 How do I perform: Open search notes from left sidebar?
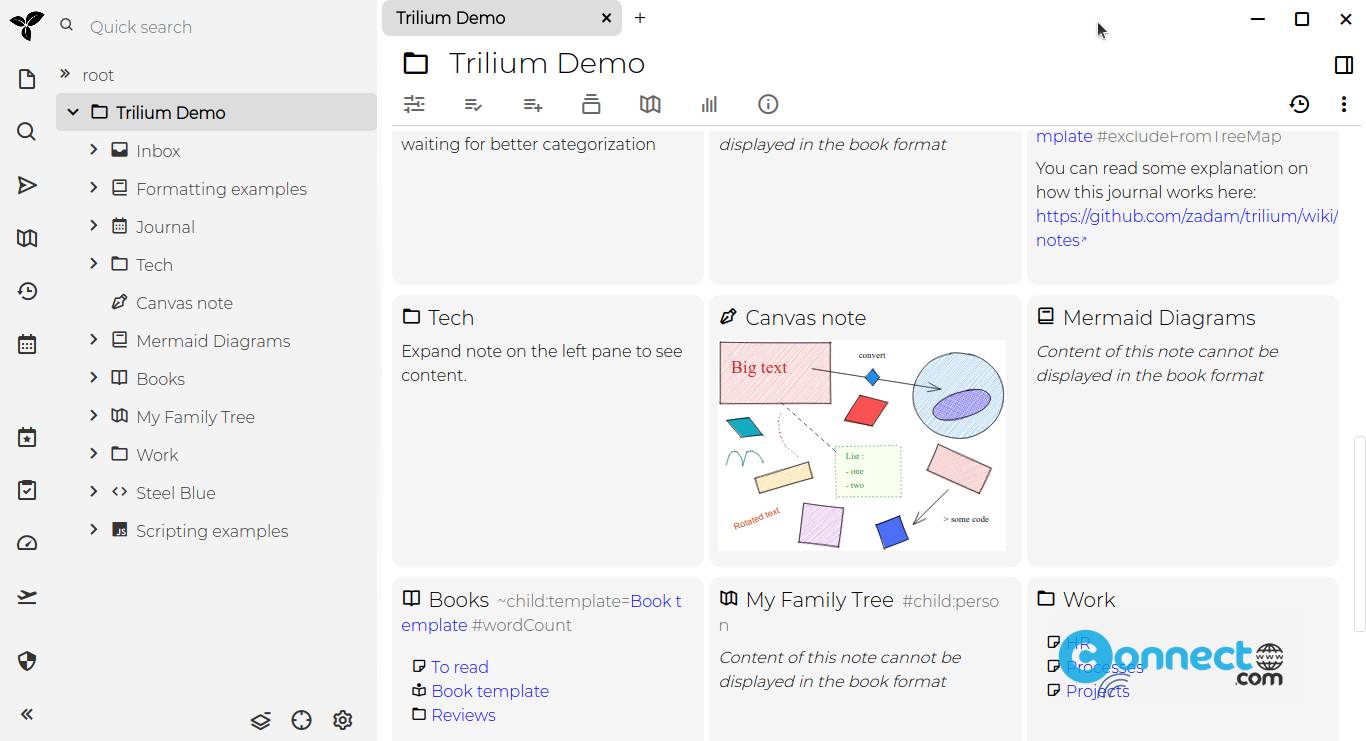click(x=27, y=132)
